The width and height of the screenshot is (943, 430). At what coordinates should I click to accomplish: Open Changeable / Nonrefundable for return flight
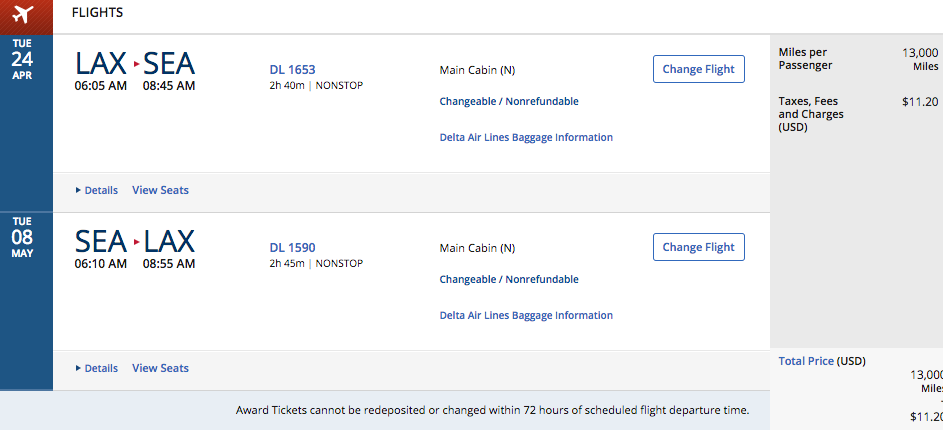pyautogui.click(x=509, y=279)
